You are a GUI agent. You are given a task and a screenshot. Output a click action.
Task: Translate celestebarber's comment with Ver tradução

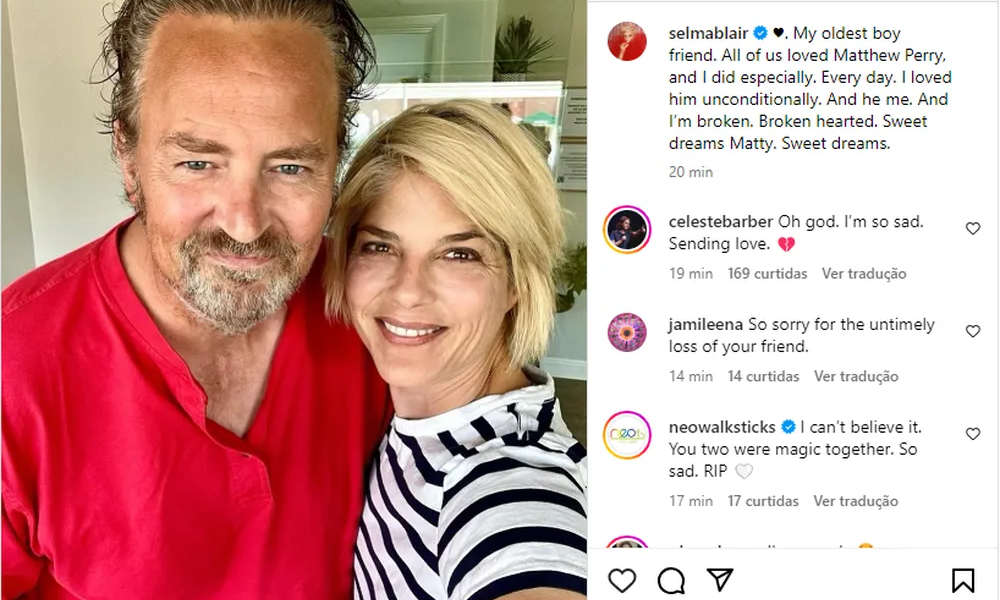pos(864,273)
